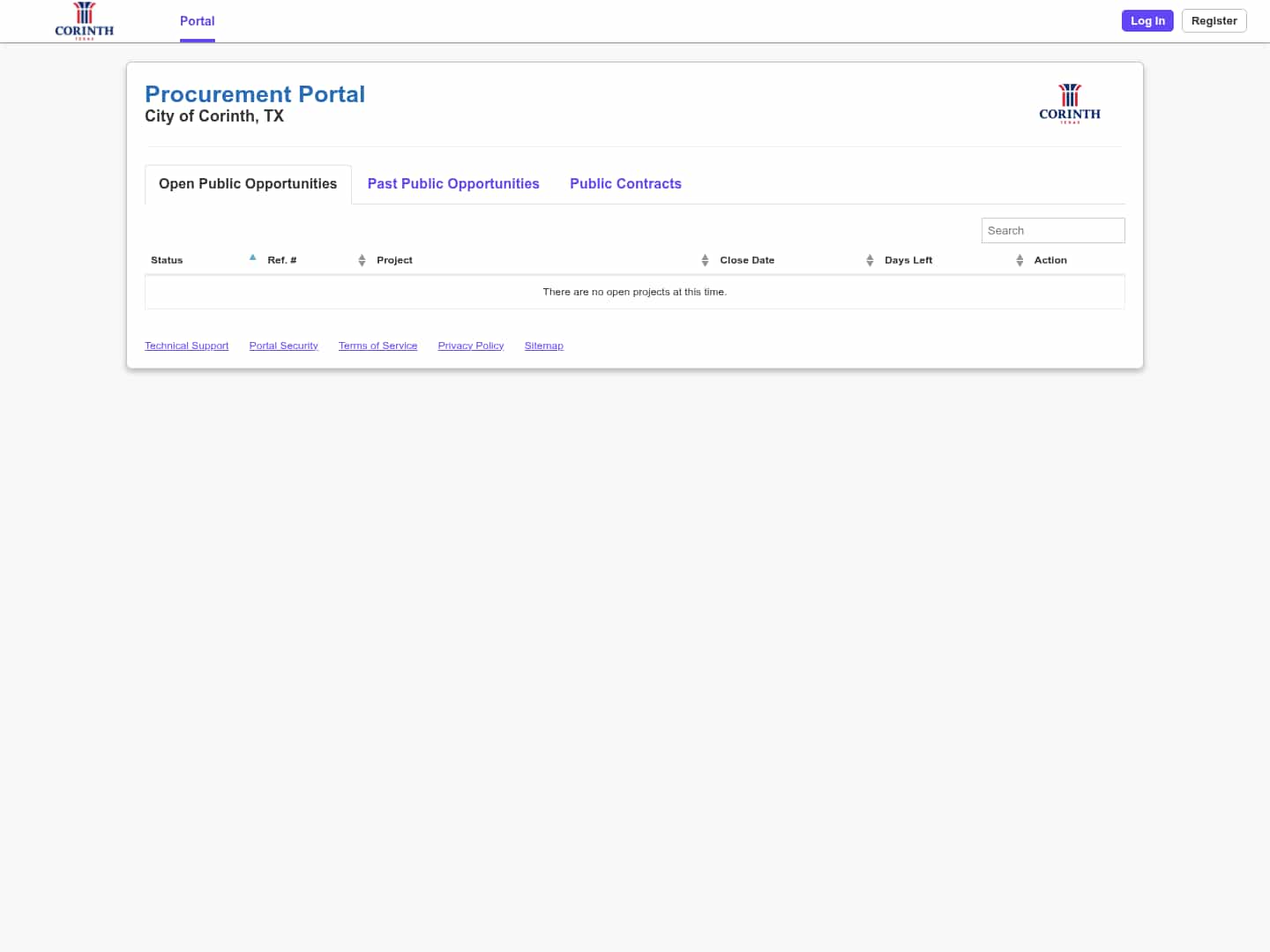Viewport: 1270px width, 952px height.
Task: Focus the Search input field
Action: tap(1053, 231)
